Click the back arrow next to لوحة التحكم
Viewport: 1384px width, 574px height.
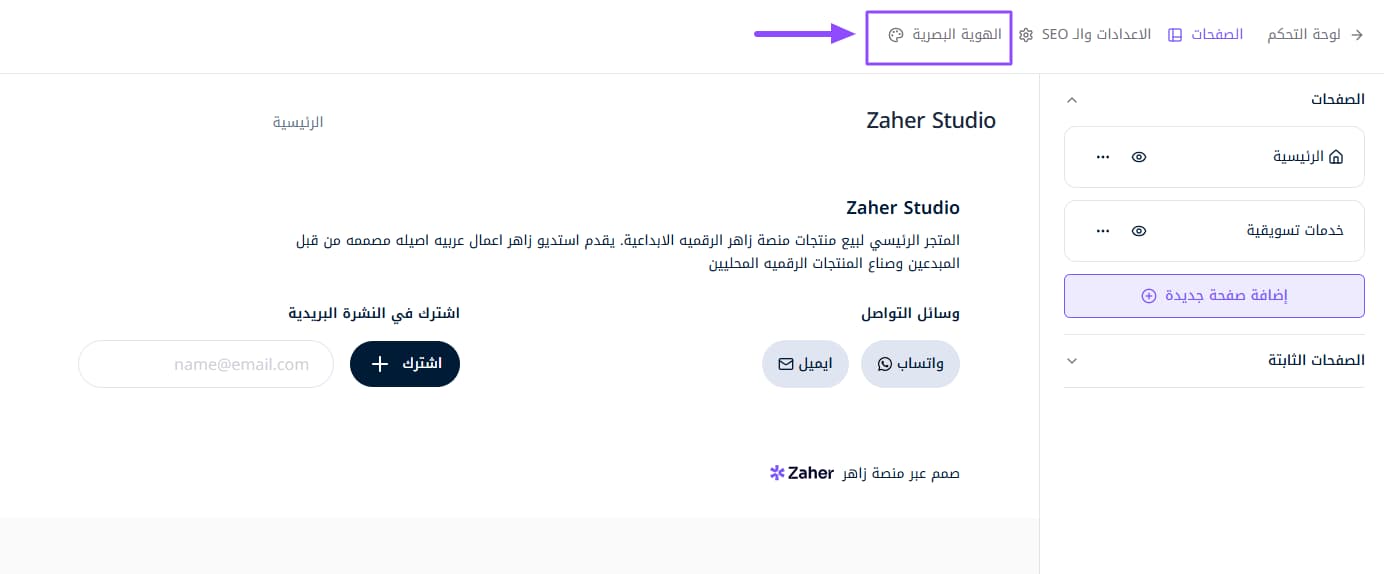[x=1357, y=35]
